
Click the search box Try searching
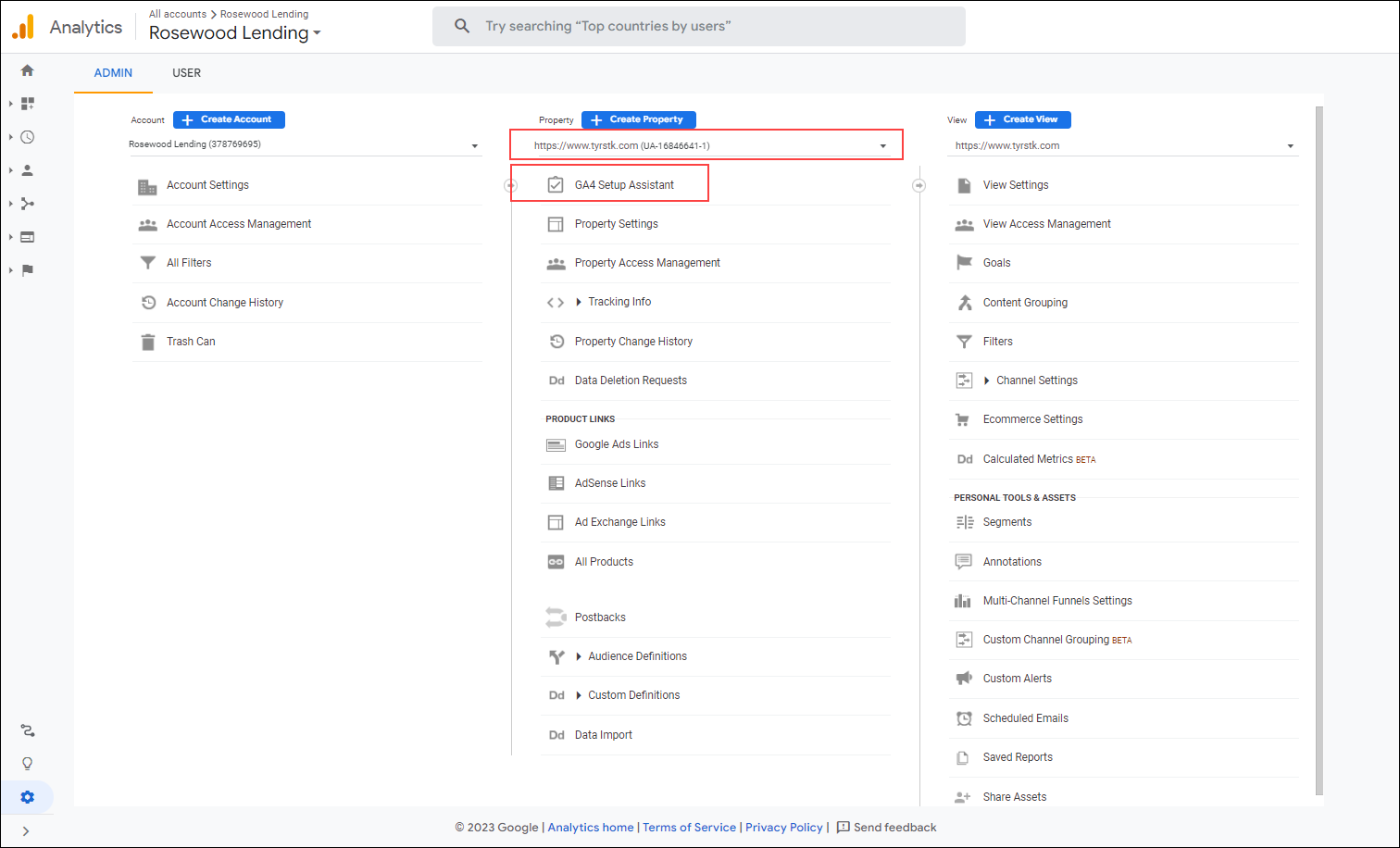click(x=699, y=26)
